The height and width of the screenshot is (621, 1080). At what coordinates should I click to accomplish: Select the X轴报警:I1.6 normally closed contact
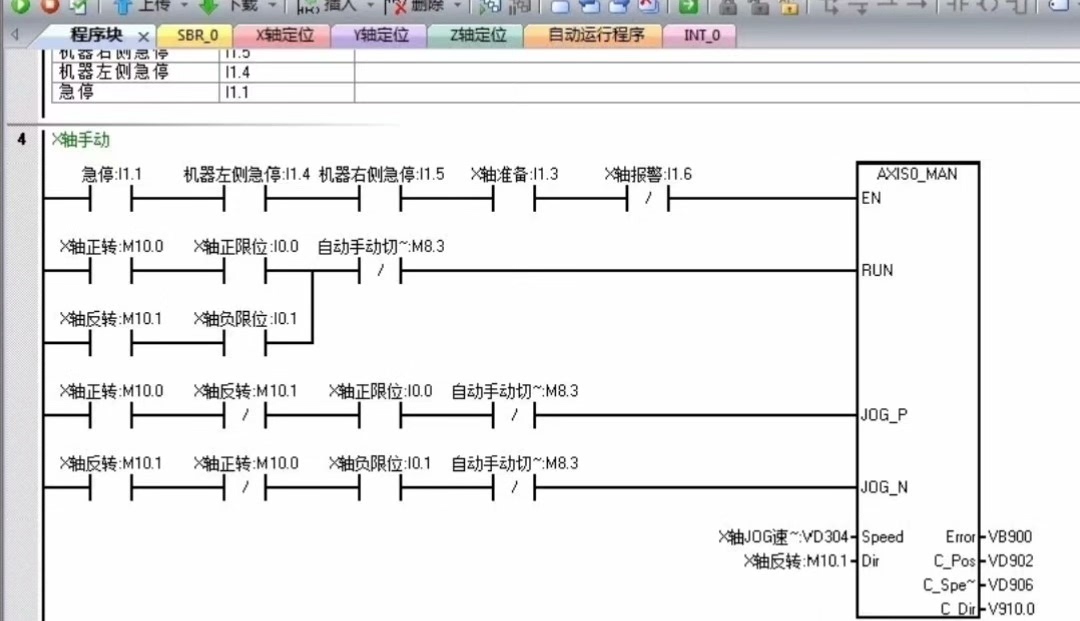648,199
